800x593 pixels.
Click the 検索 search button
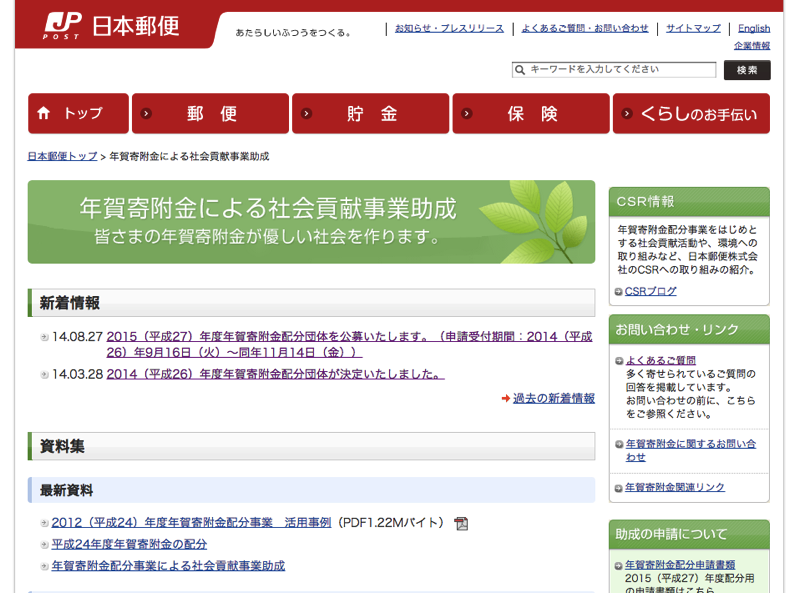[747, 70]
